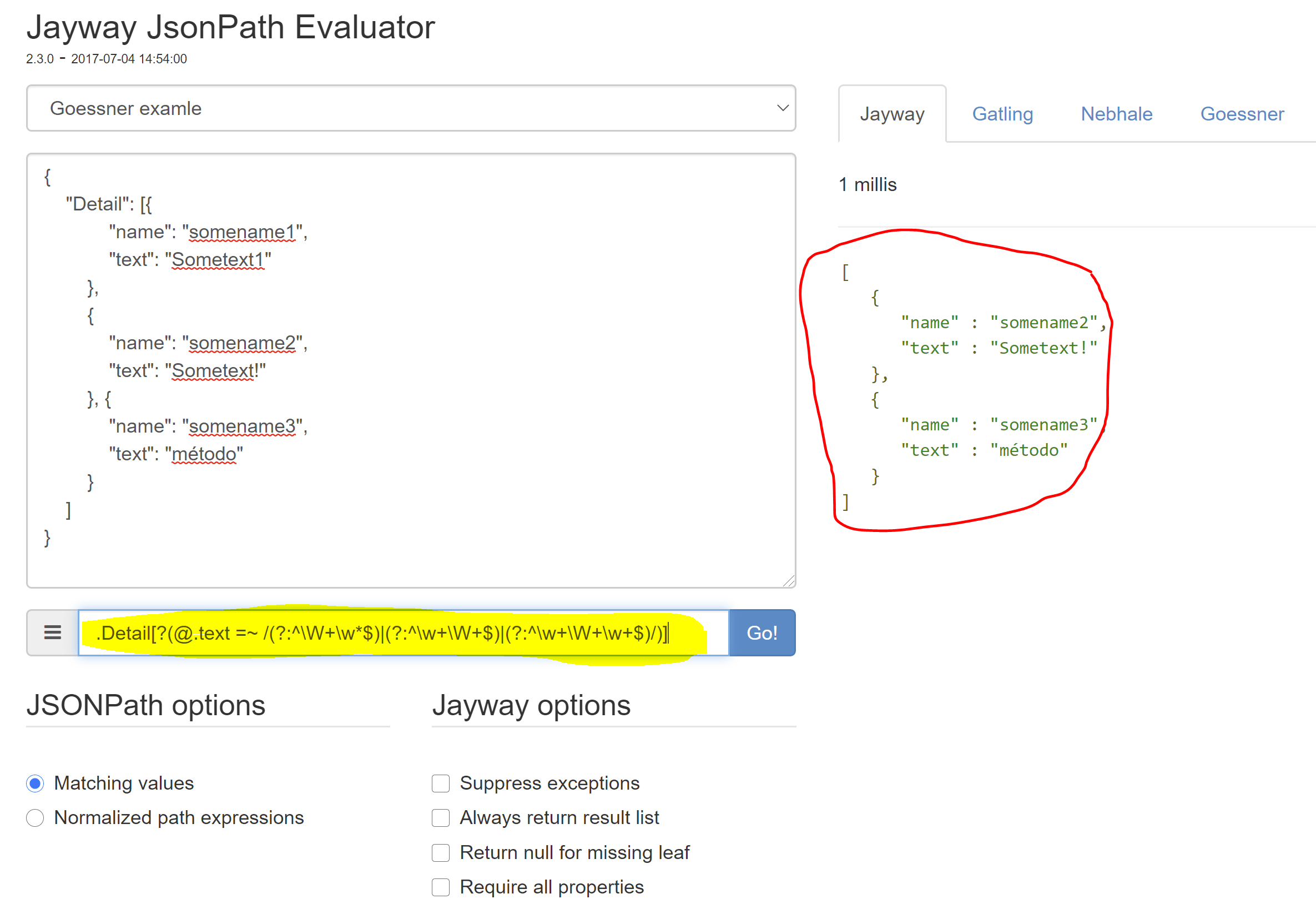The height and width of the screenshot is (919, 1316).
Task: Click inside the JSON document text area
Action: (x=411, y=370)
